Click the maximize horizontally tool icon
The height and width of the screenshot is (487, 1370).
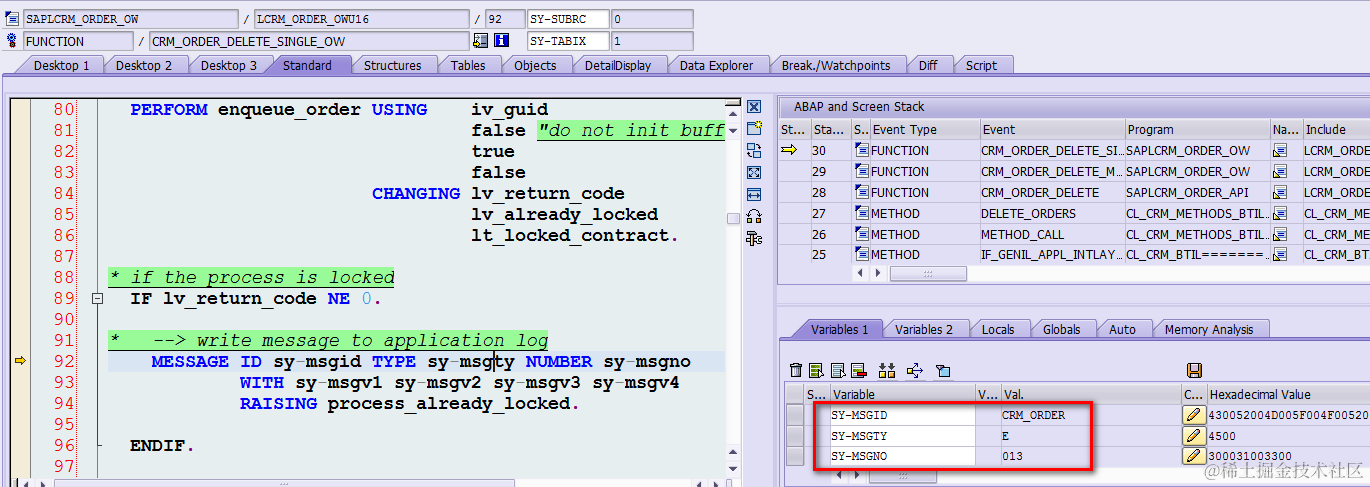coord(754,194)
